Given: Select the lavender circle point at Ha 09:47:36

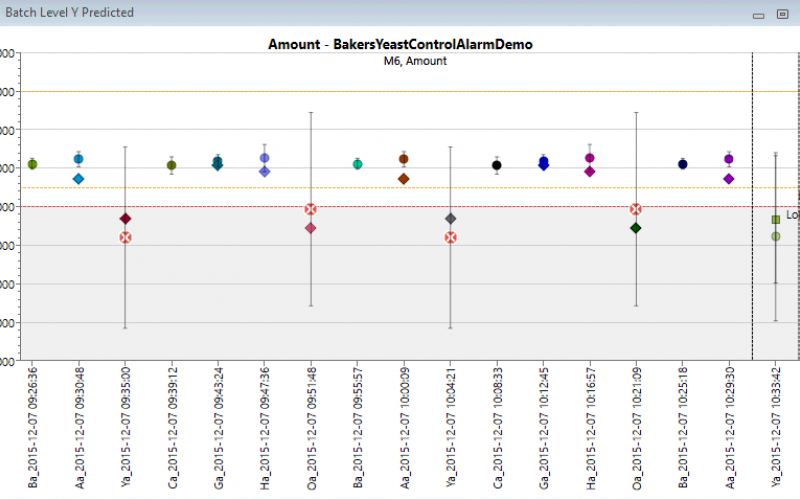Looking at the screenshot, I should pos(264,158).
